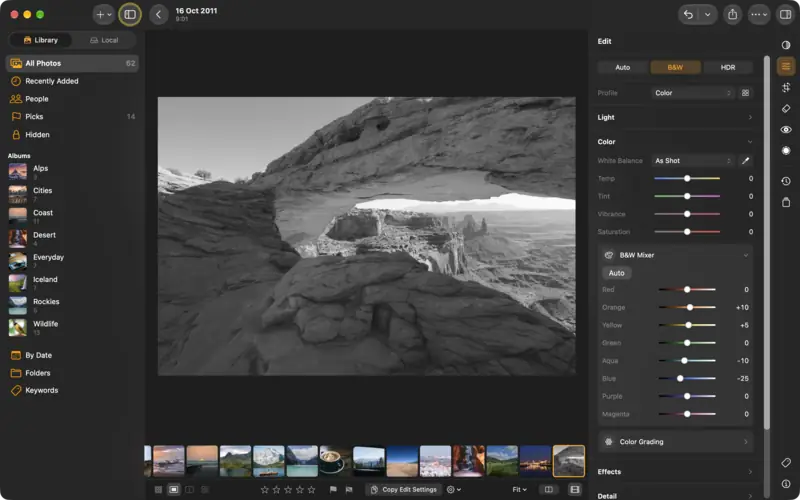The height and width of the screenshot is (500, 800).
Task: Click the edit panel vertical scrollbar
Action: tap(766, 242)
